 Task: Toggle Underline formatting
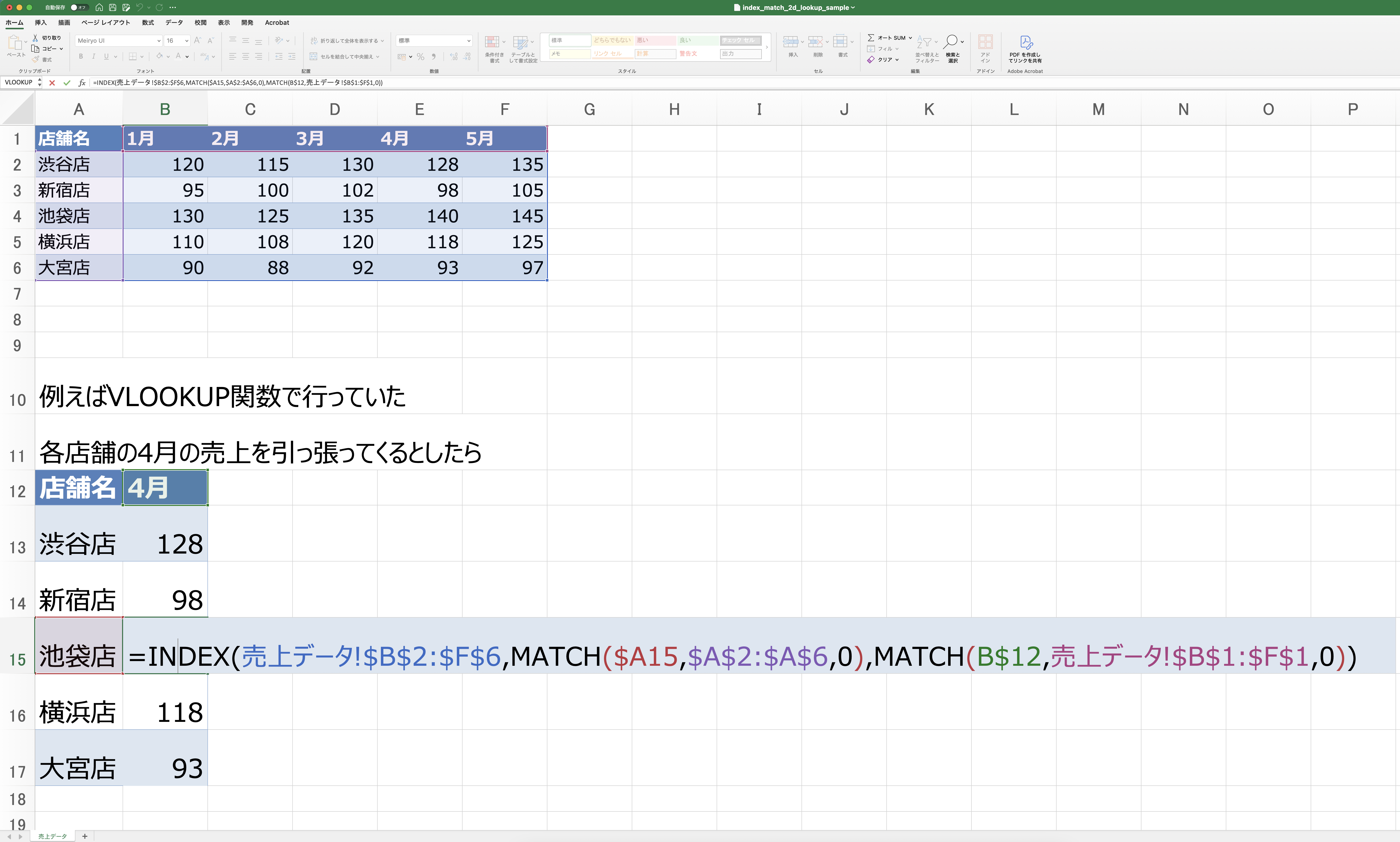tap(106, 57)
